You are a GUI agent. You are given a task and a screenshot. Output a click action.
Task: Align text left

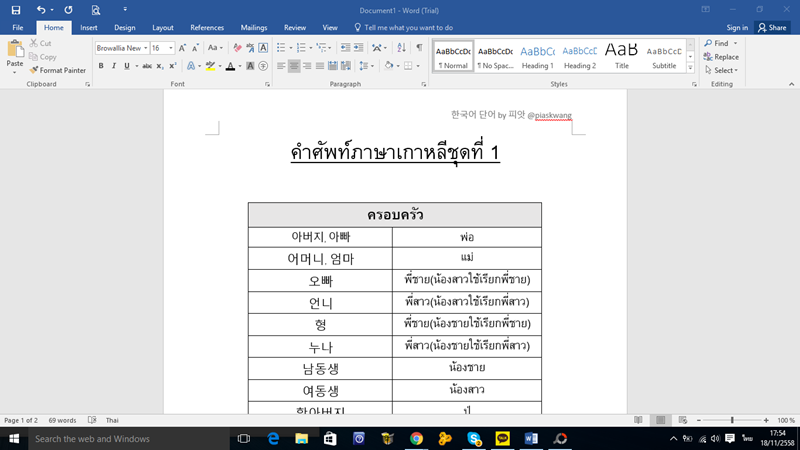click(x=281, y=66)
